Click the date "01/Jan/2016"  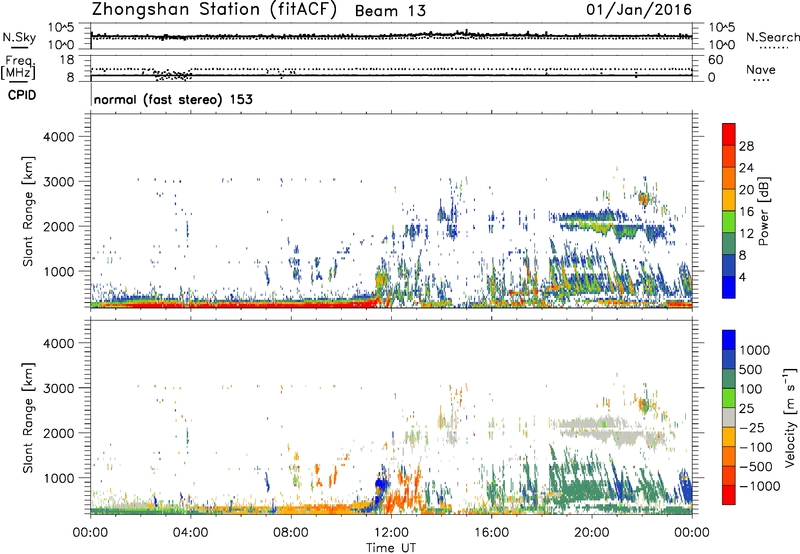click(639, 9)
